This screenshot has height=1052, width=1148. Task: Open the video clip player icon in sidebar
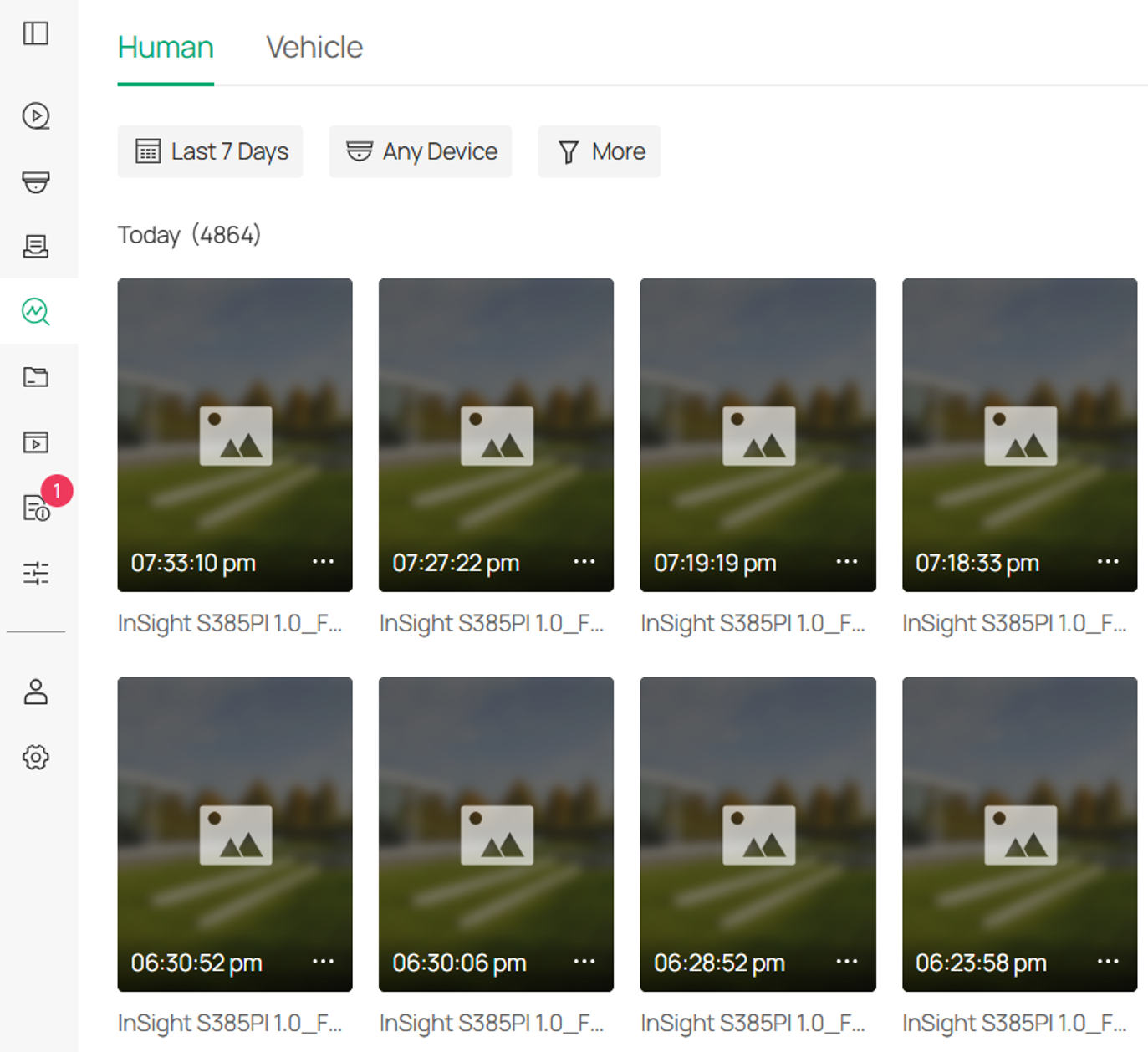36,442
